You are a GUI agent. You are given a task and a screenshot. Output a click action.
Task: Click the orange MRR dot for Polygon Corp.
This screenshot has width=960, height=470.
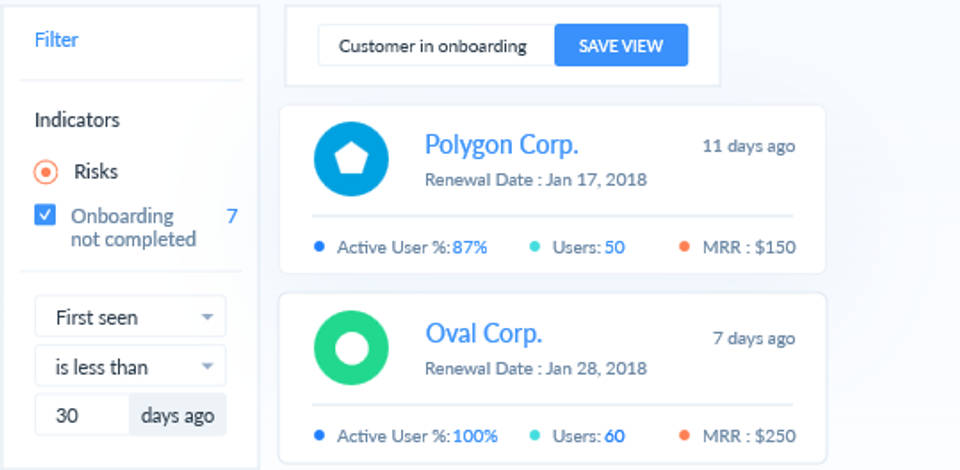pyautogui.click(x=684, y=246)
